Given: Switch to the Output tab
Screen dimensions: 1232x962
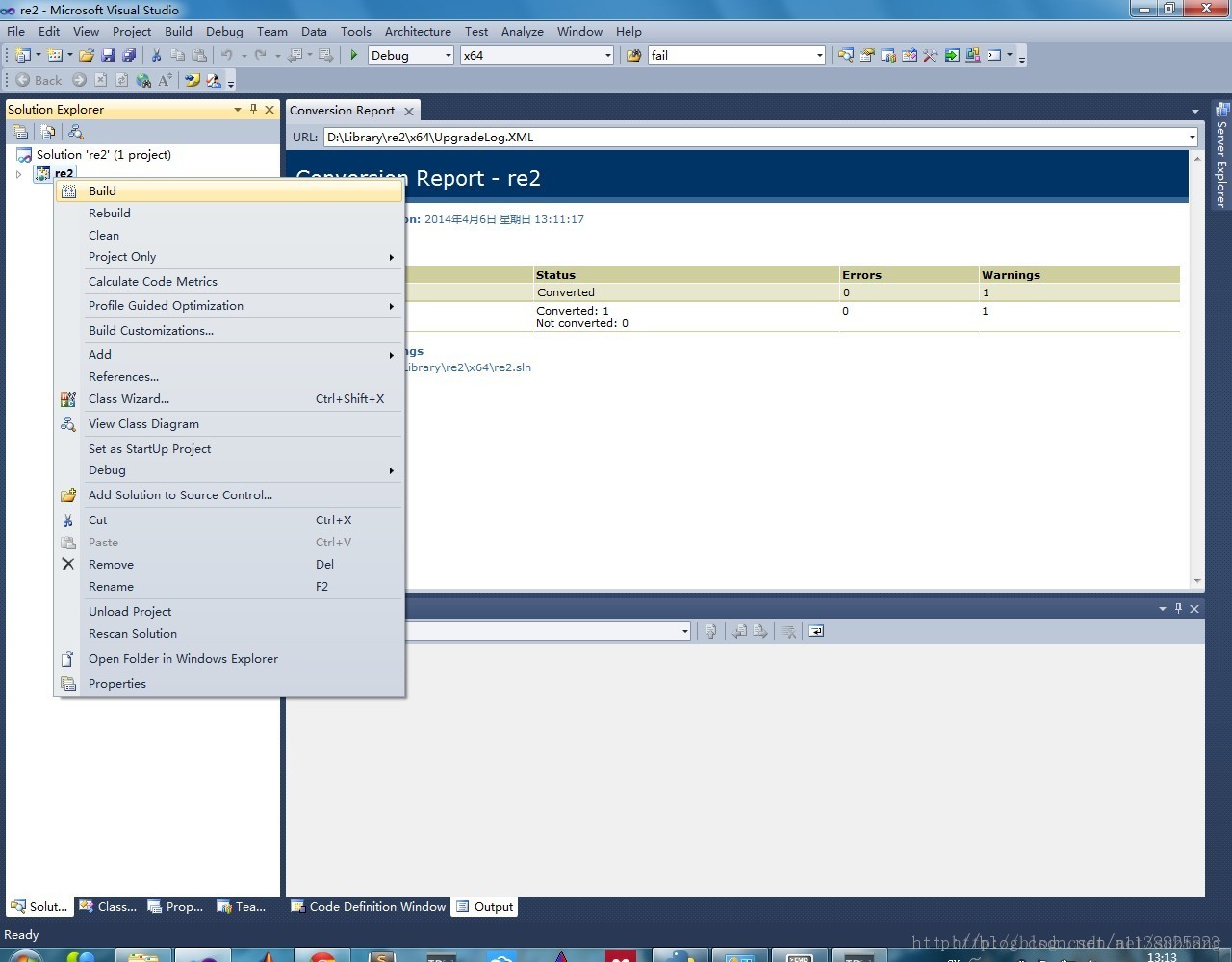Looking at the screenshot, I should pos(485,906).
